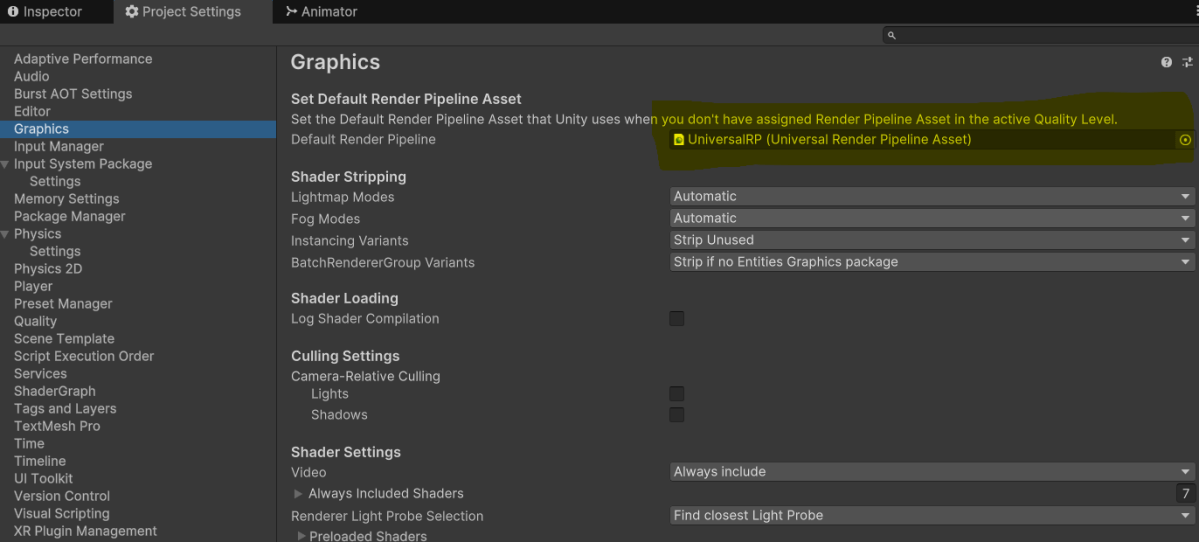Click the settings search input field
This screenshot has width=1199, height=542.
(x=1040, y=35)
